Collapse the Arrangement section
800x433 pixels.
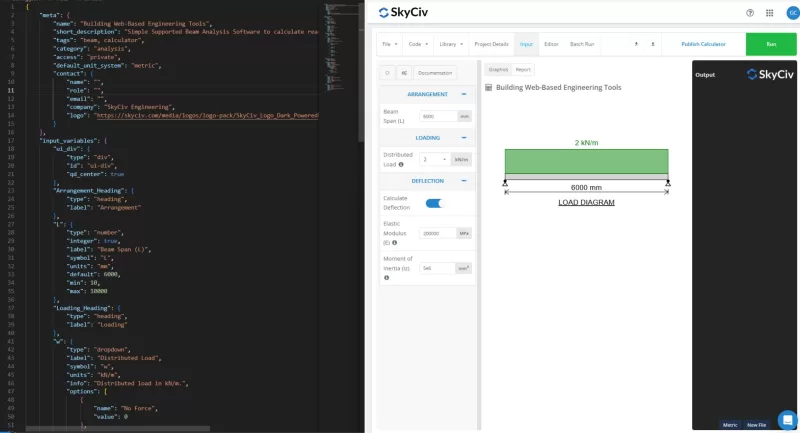click(x=464, y=94)
